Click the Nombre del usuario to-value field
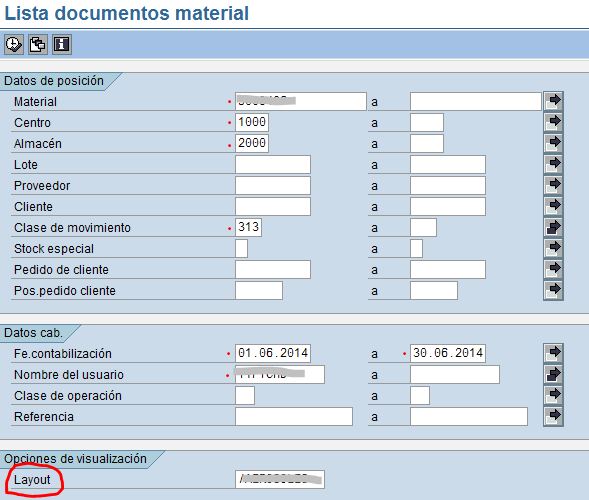The image size is (589, 500). pos(455,375)
